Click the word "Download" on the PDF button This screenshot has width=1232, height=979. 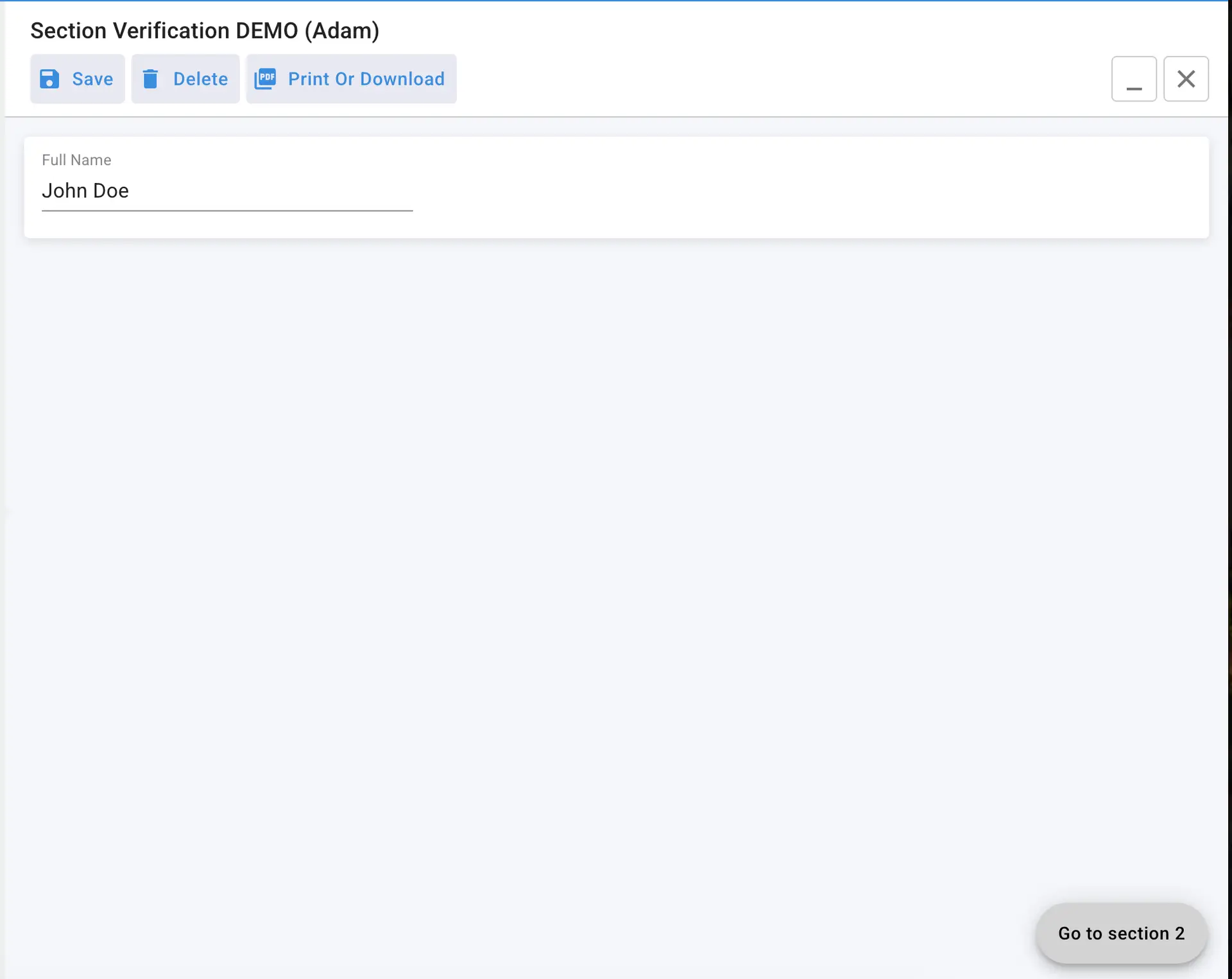click(402, 79)
